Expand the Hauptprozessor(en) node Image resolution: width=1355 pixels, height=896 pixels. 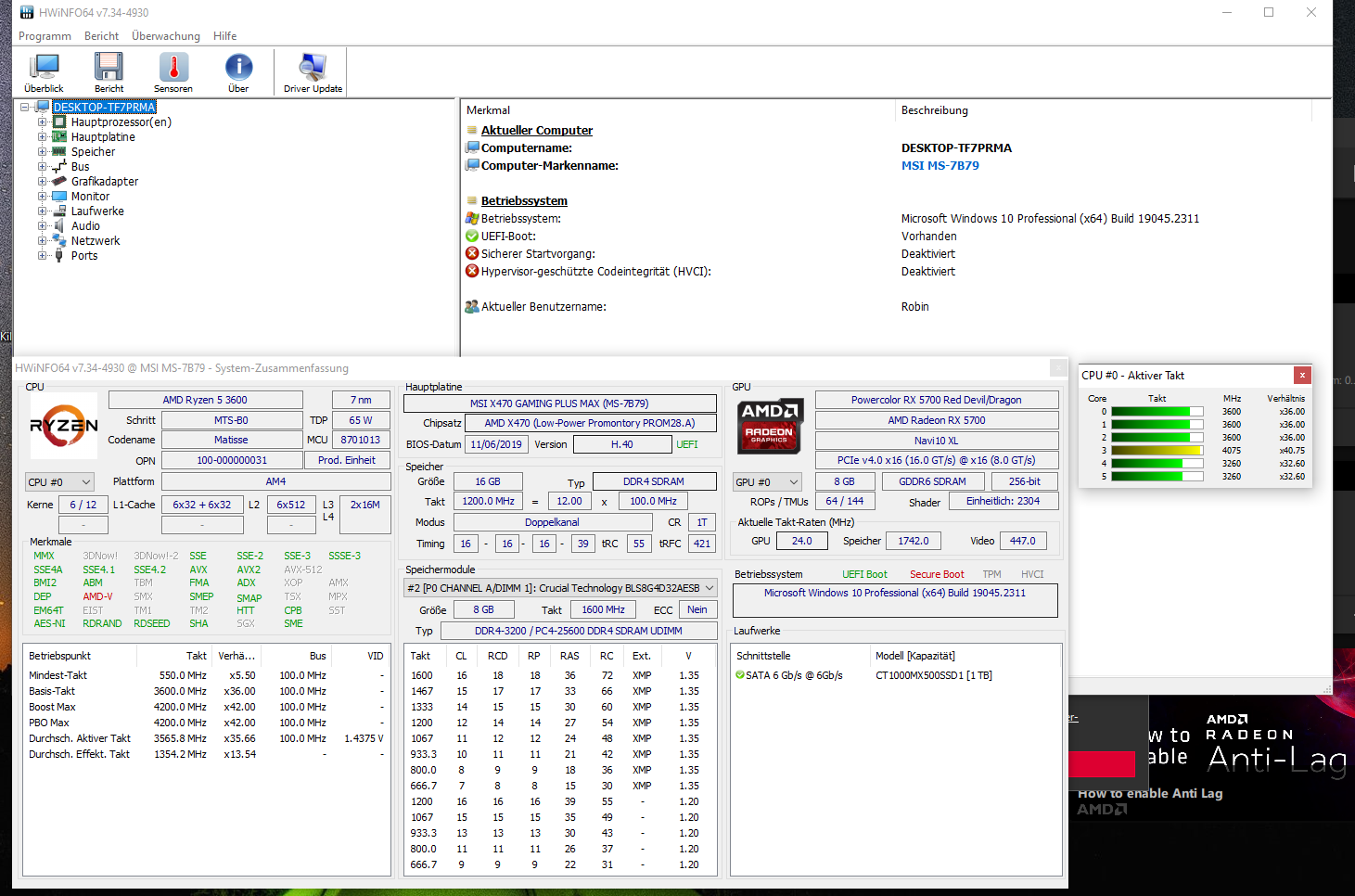[42, 122]
